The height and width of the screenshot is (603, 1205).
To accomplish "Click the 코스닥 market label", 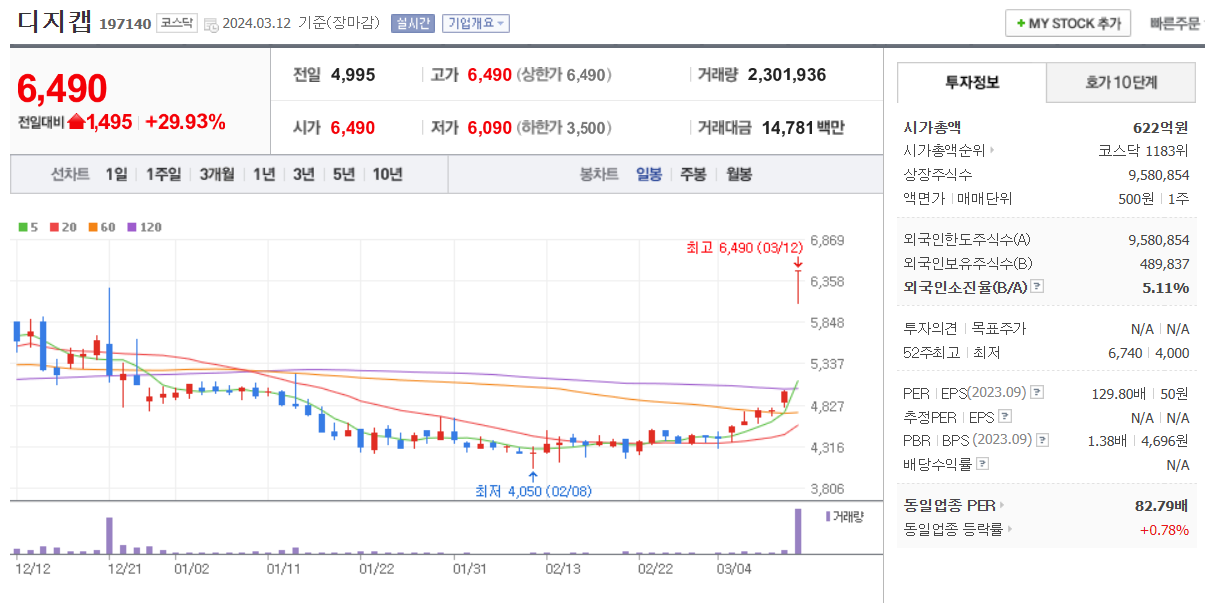I will point(177,23).
